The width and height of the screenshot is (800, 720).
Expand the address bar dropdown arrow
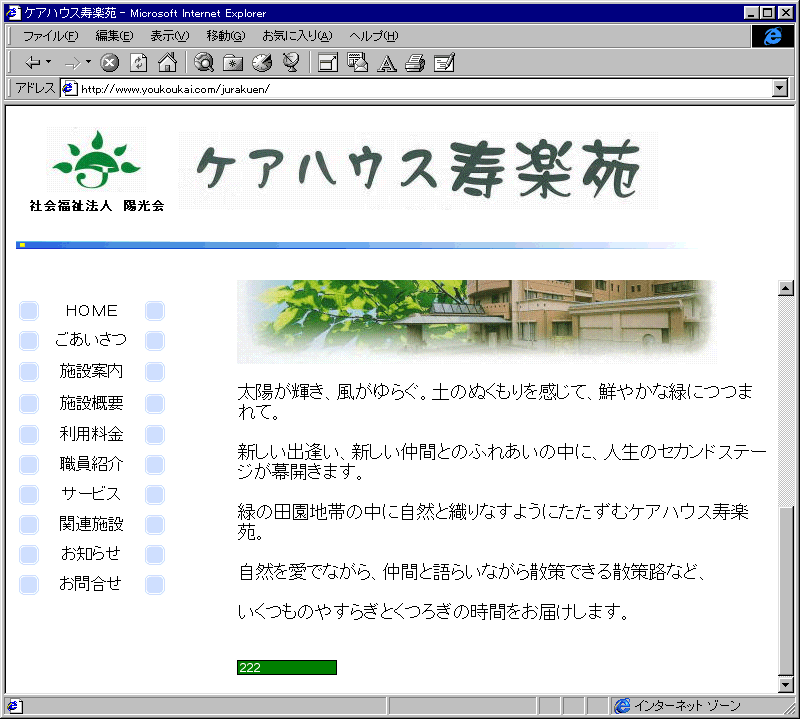(x=780, y=88)
